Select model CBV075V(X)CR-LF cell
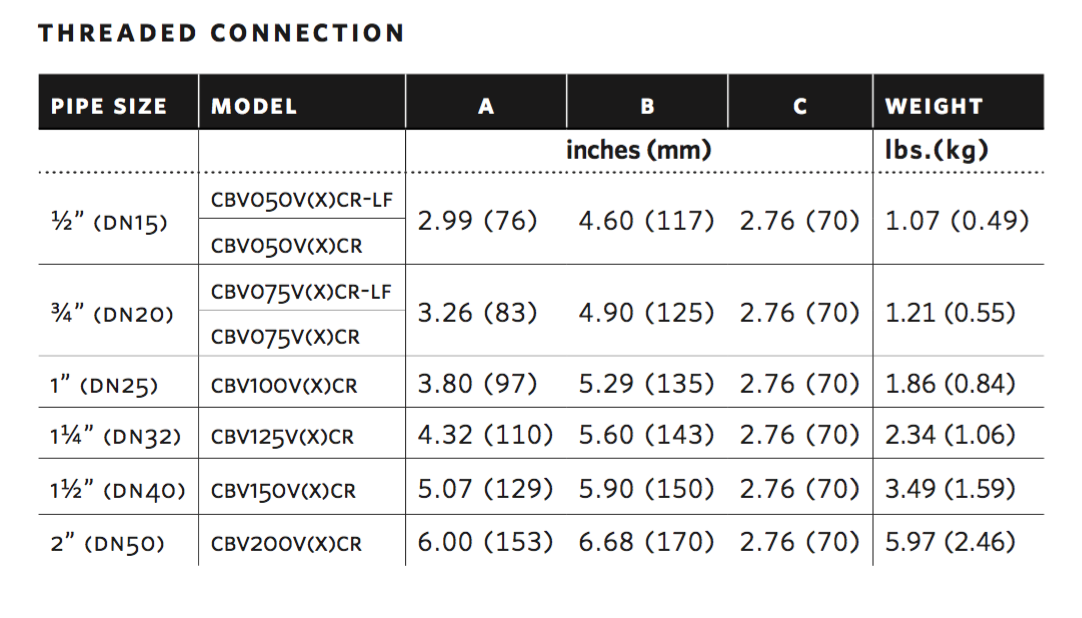This screenshot has height=618, width=1082. click(301, 292)
